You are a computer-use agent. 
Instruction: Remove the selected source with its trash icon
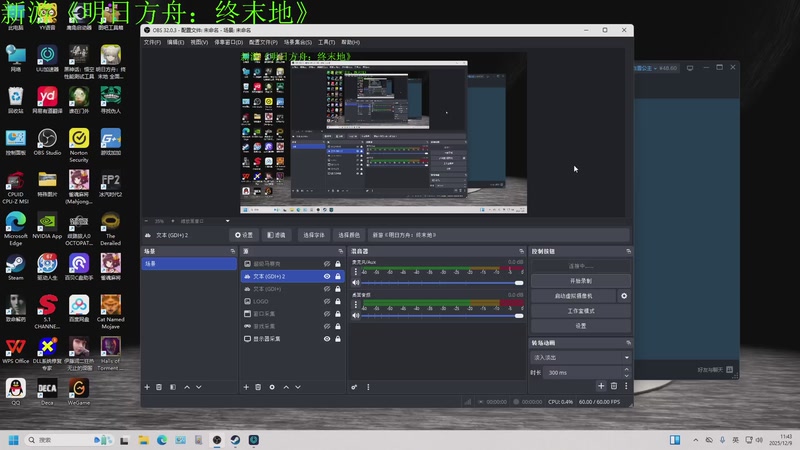click(x=258, y=387)
